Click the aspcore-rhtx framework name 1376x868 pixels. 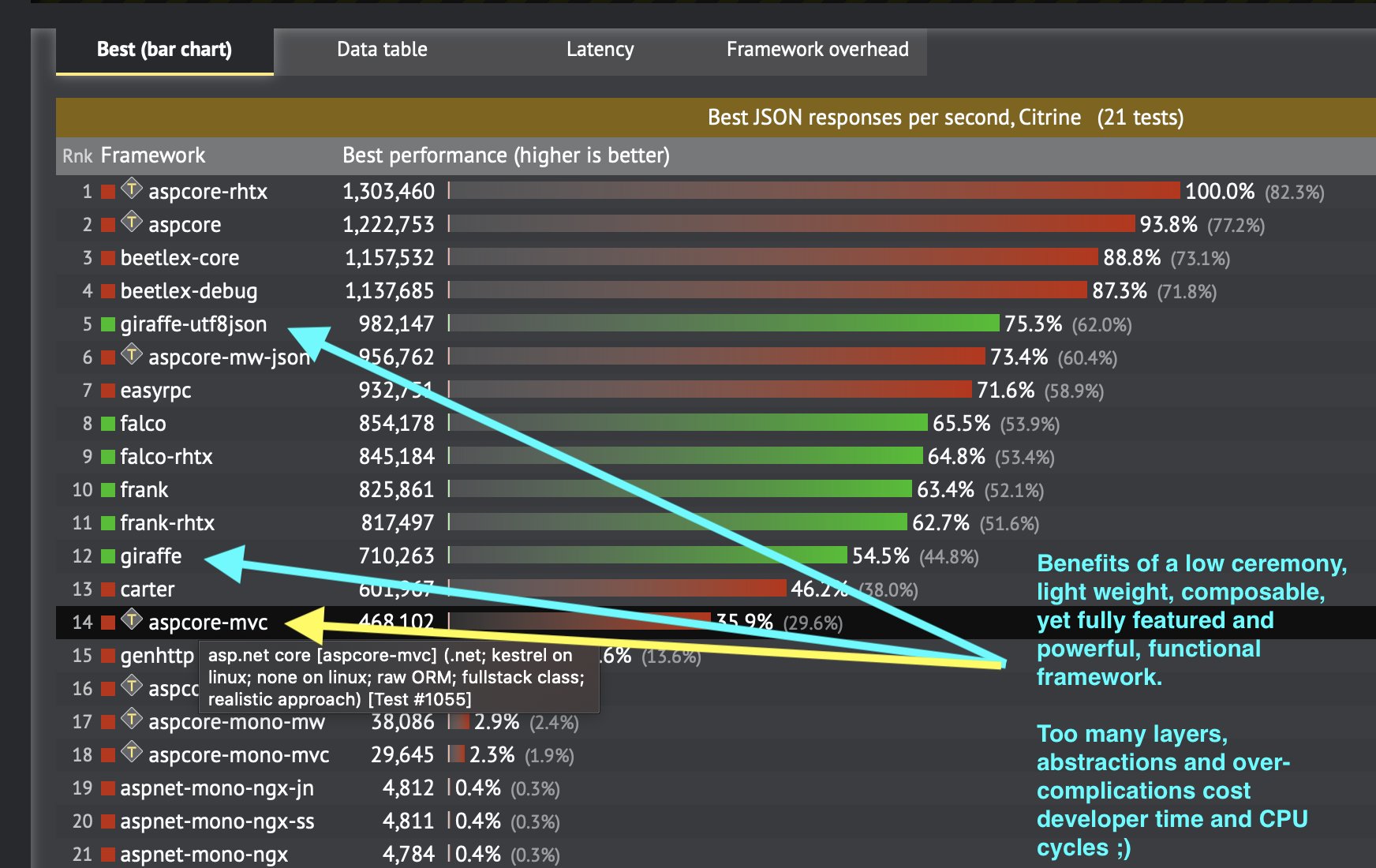click(208, 192)
